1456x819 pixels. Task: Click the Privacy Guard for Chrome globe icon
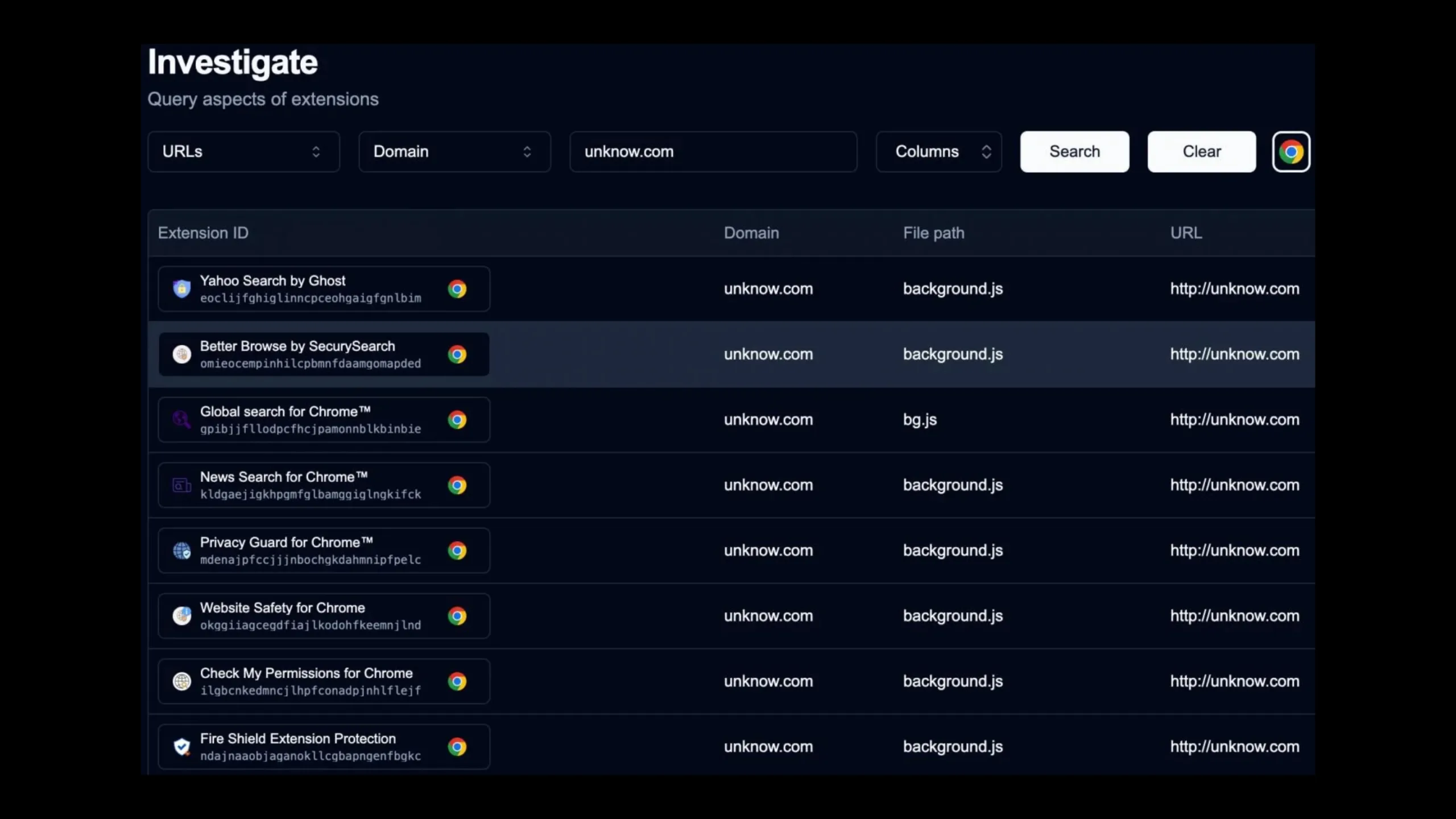coord(181,551)
